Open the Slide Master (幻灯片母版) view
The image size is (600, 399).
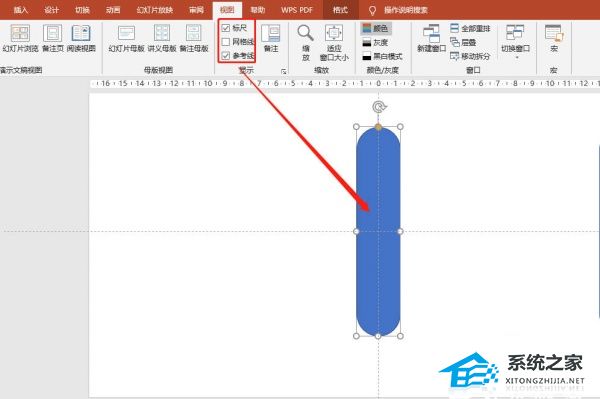tap(126, 38)
